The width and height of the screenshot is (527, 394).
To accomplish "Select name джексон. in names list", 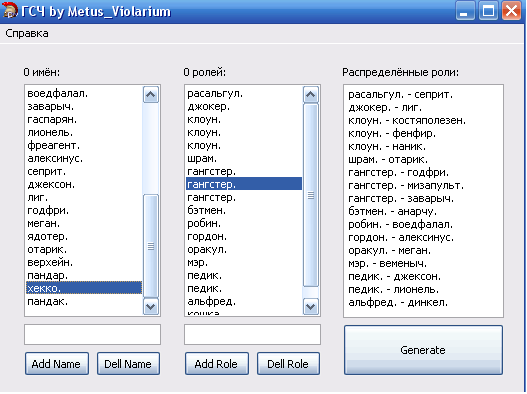I will coord(84,185).
